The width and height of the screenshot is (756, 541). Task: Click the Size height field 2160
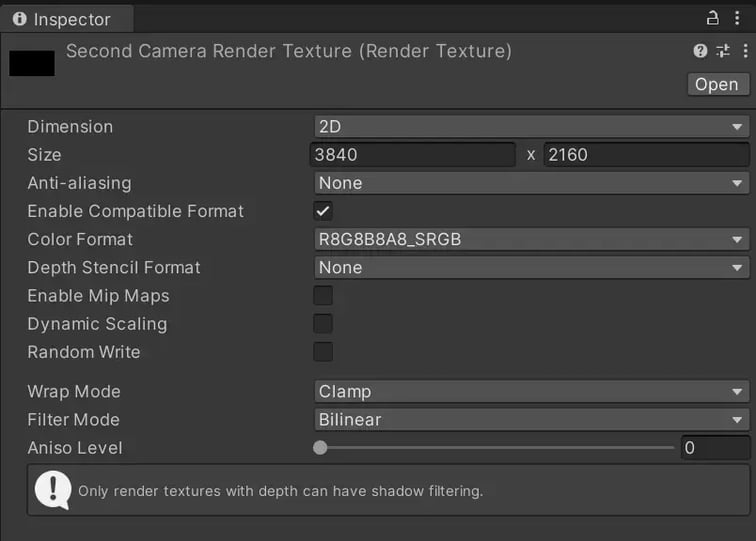pos(647,155)
